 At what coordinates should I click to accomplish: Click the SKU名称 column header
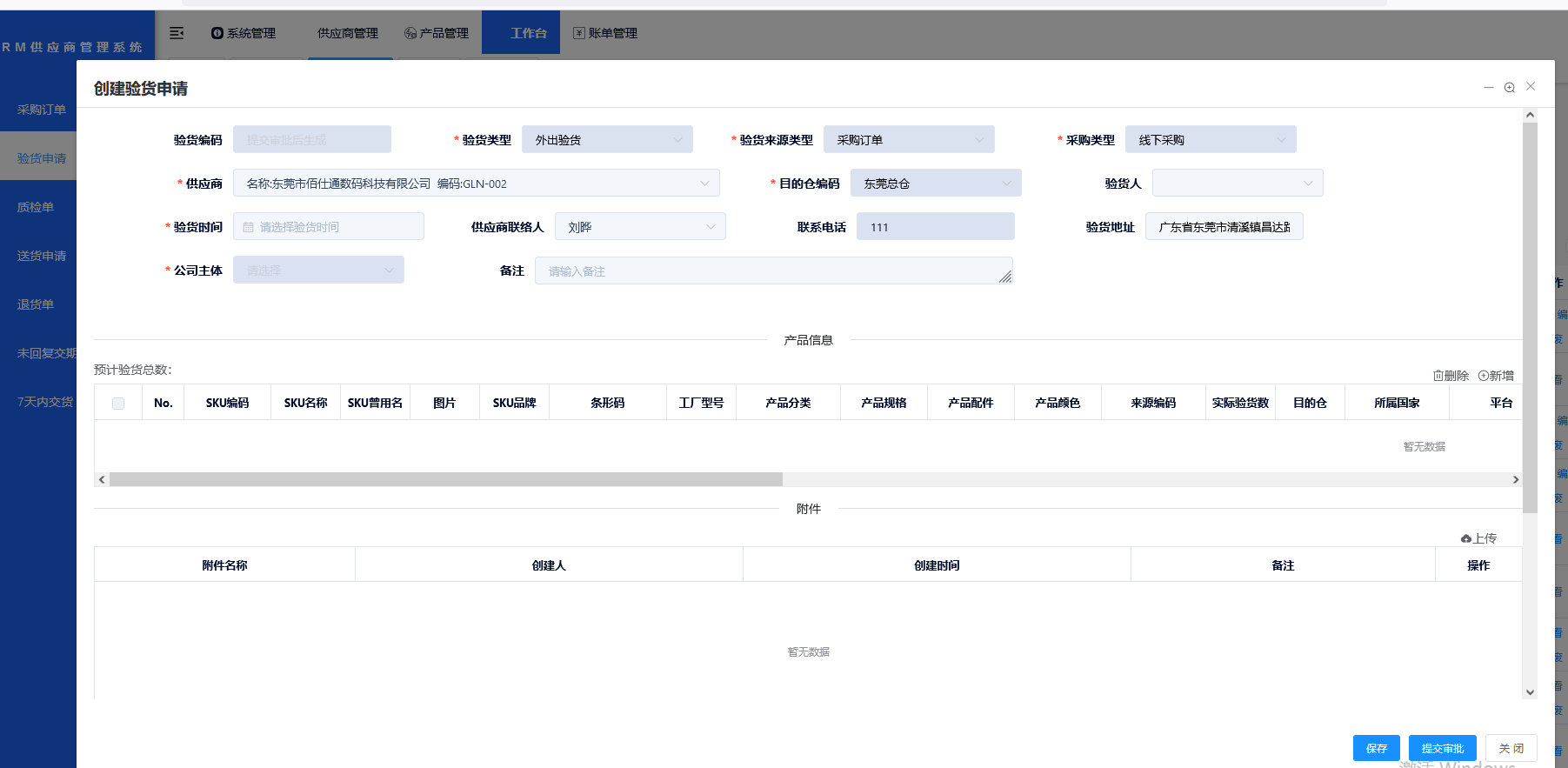pos(305,403)
